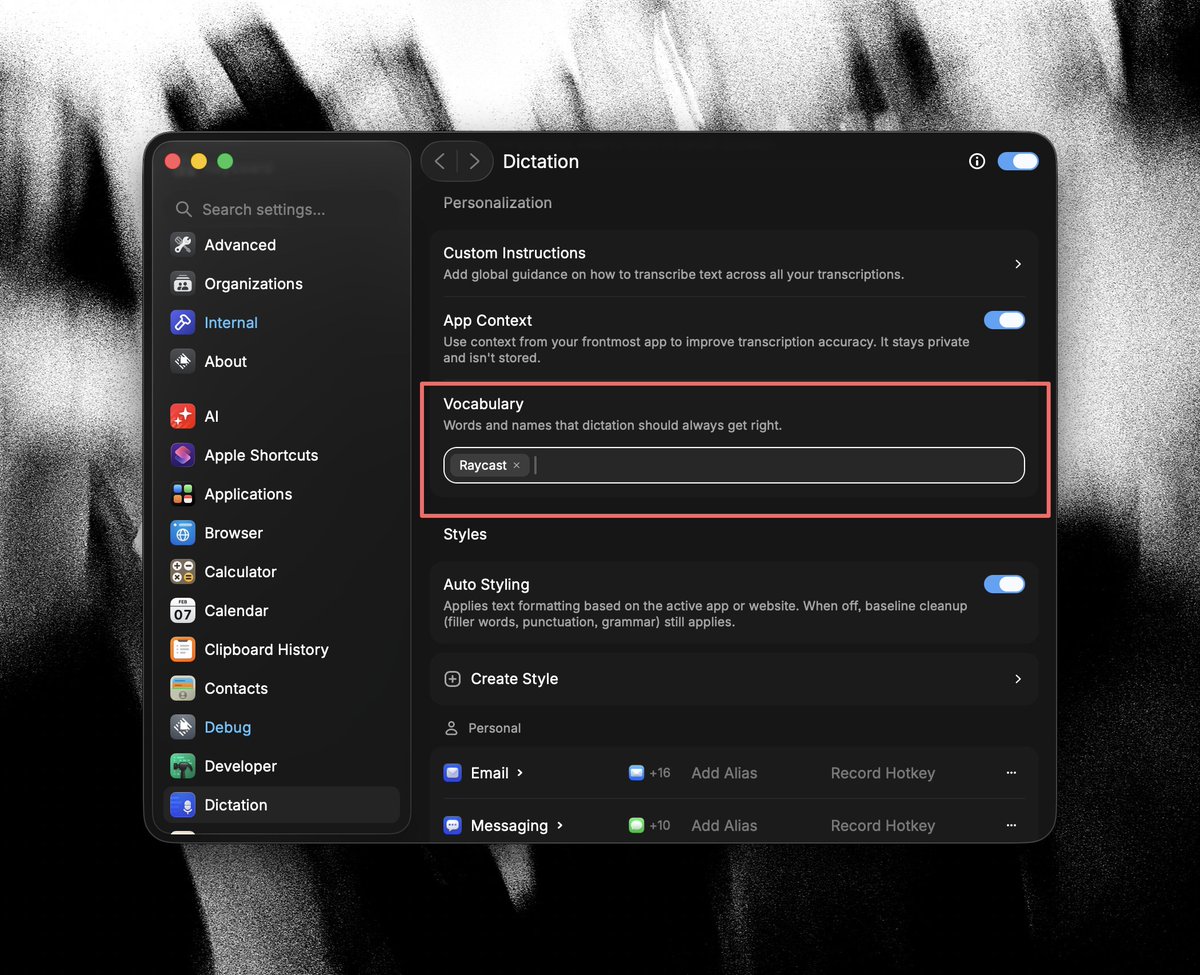
Task: Open Advanced settings wrench icon
Action: 182,245
